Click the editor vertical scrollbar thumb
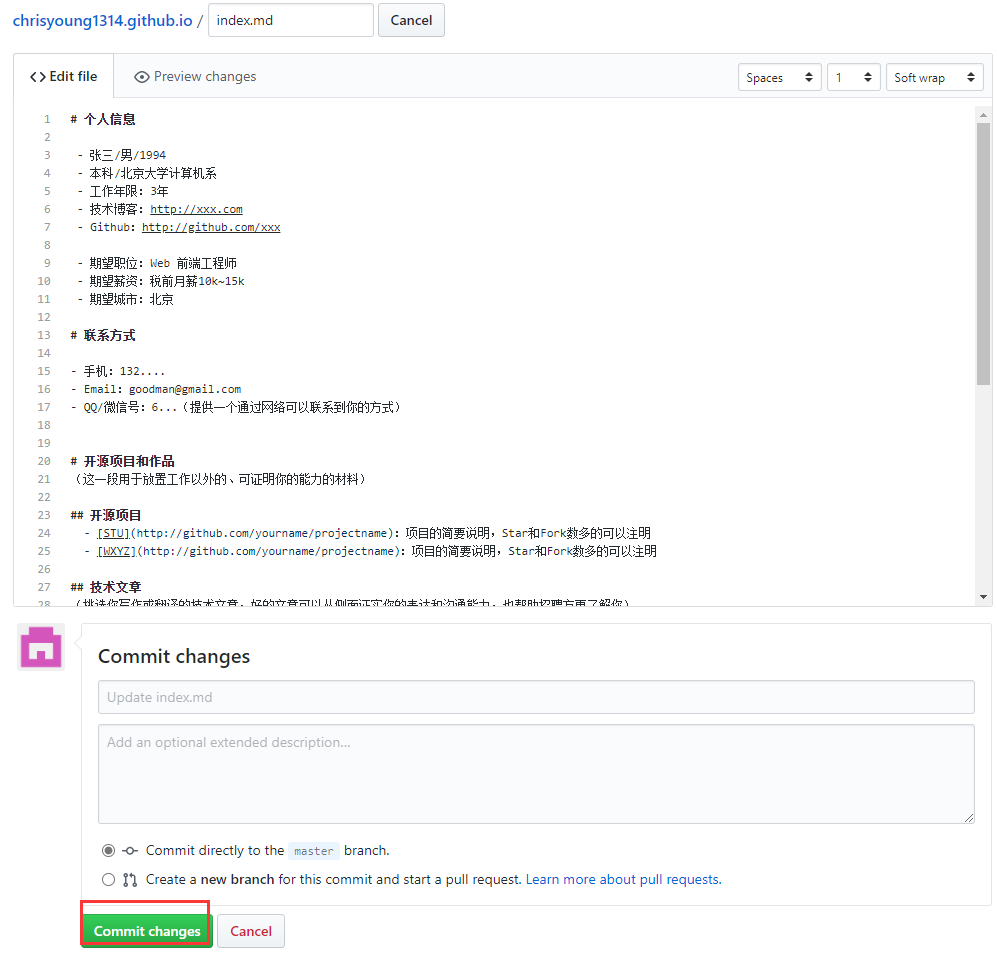This screenshot has width=997, height=954. [x=984, y=254]
